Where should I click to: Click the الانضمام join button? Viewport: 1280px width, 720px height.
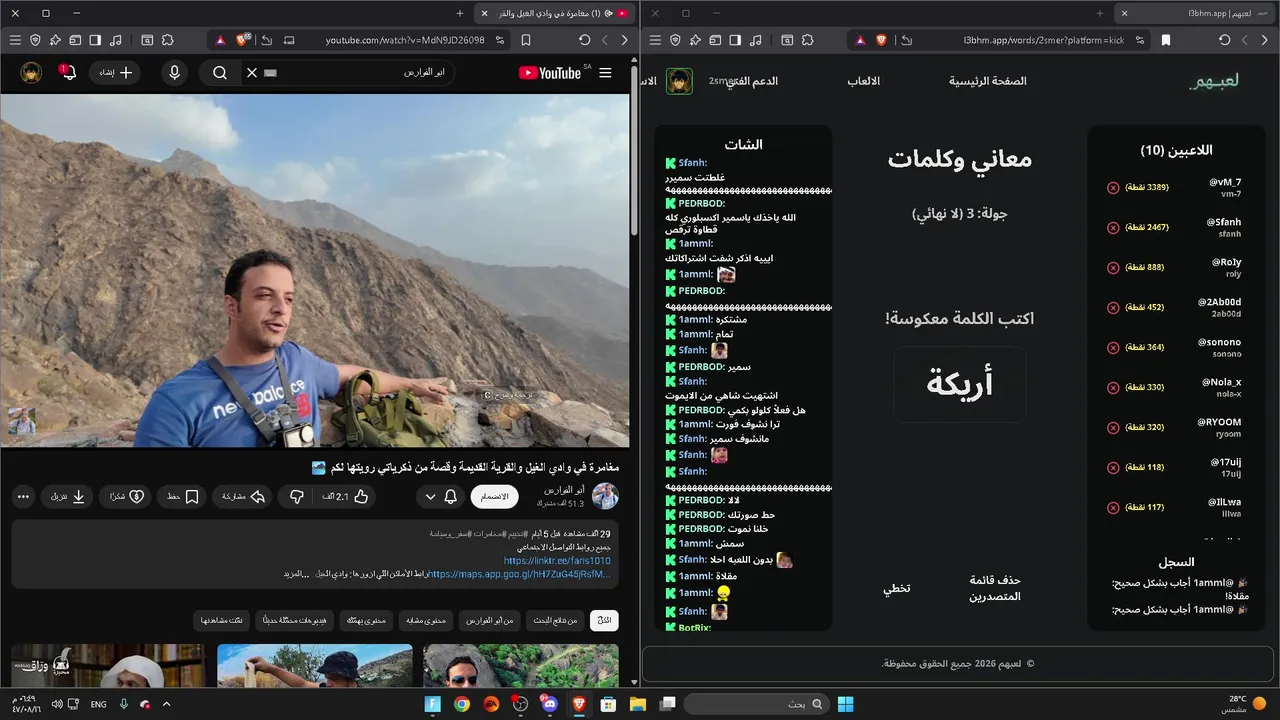point(494,496)
